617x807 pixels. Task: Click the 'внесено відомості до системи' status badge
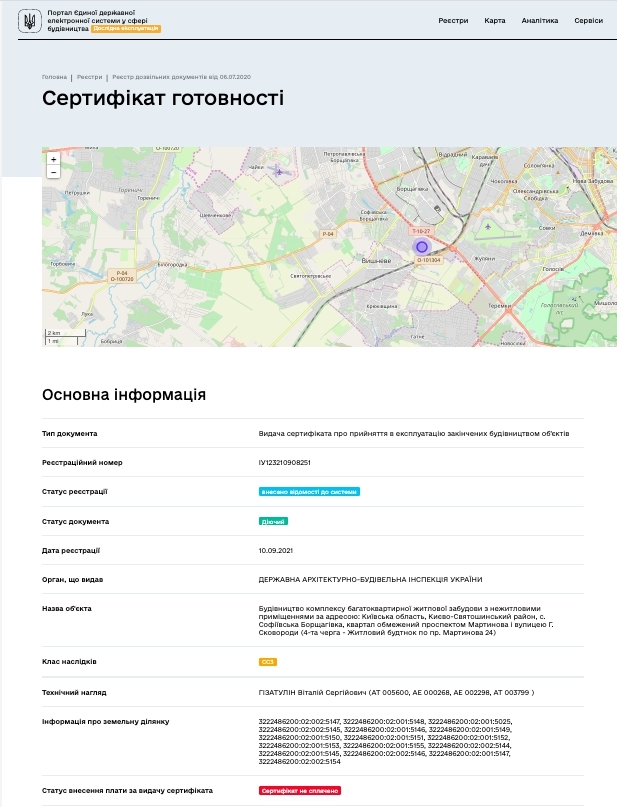pyautogui.click(x=309, y=492)
